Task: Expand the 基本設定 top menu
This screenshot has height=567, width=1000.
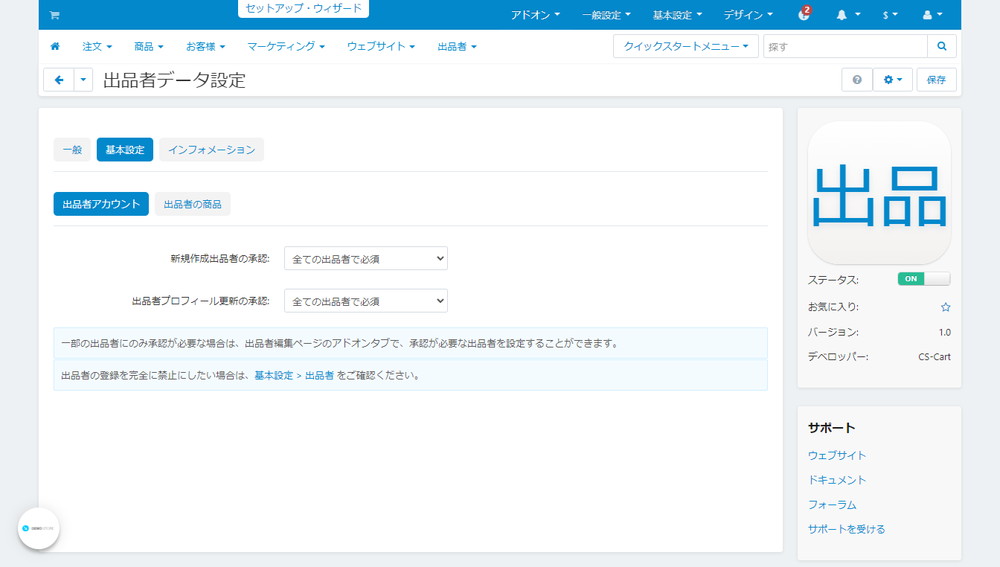Action: click(x=677, y=15)
